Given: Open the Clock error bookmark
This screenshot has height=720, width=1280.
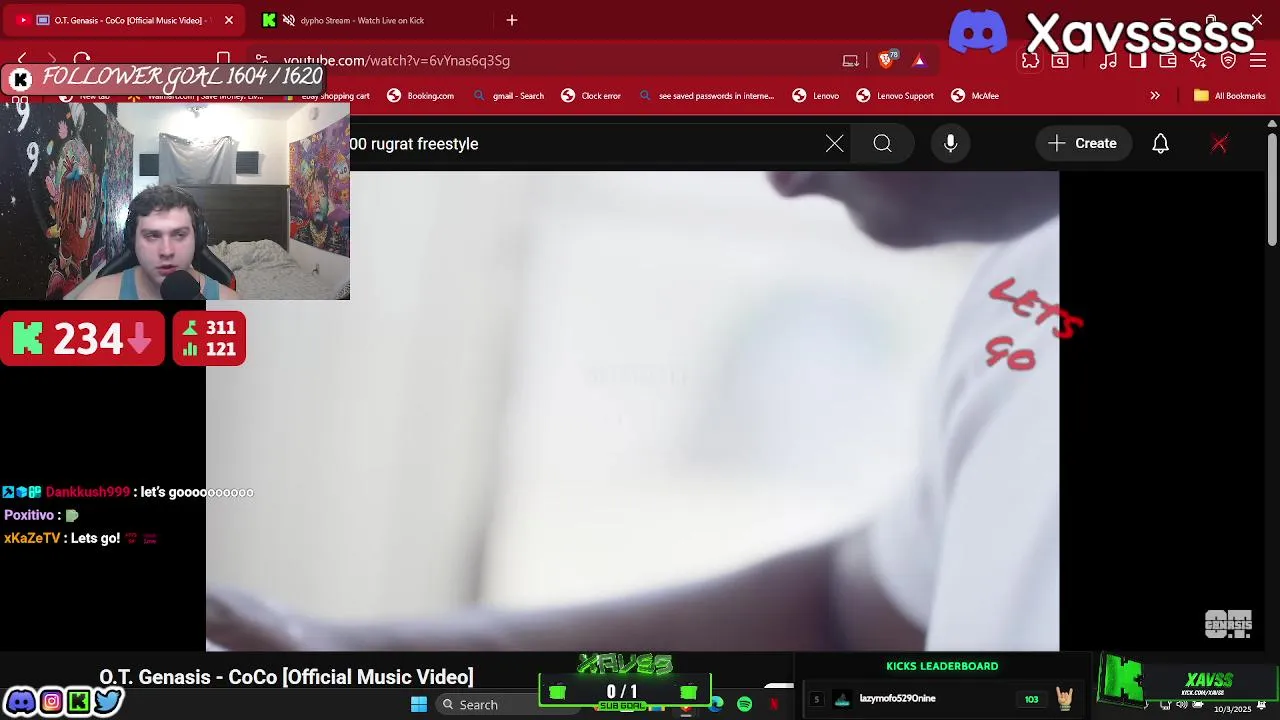Looking at the screenshot, I should coord(591,96).
